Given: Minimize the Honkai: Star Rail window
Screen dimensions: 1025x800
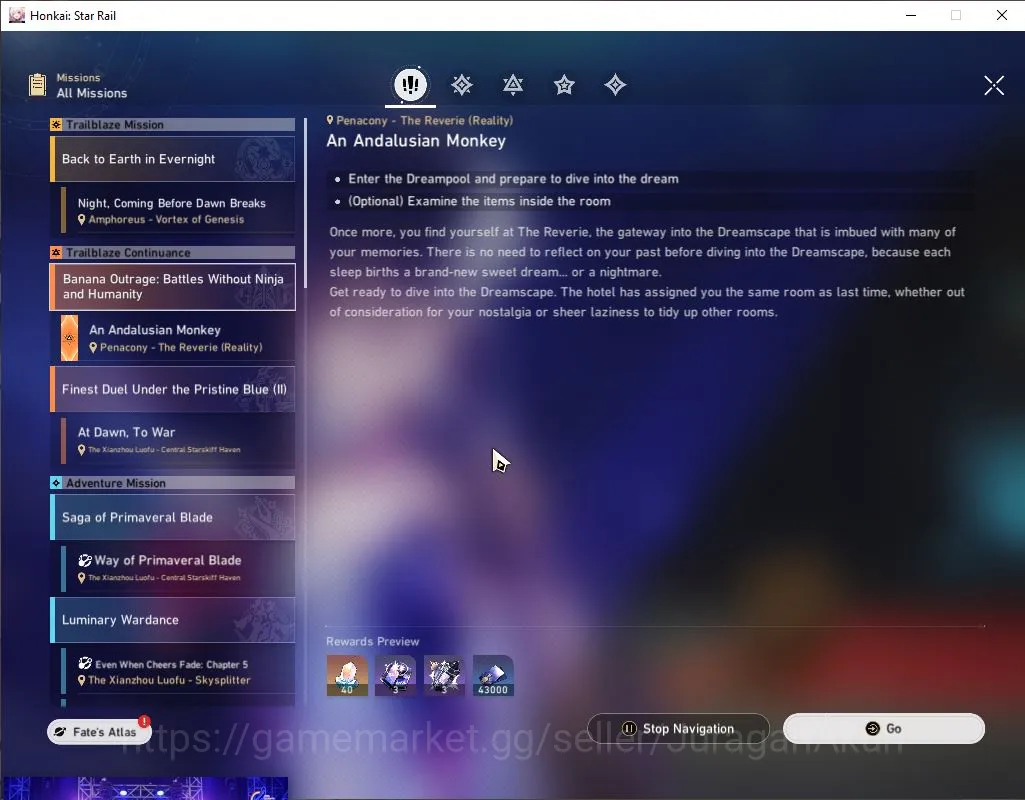Looking at the screenshot, I should [911, 15].
